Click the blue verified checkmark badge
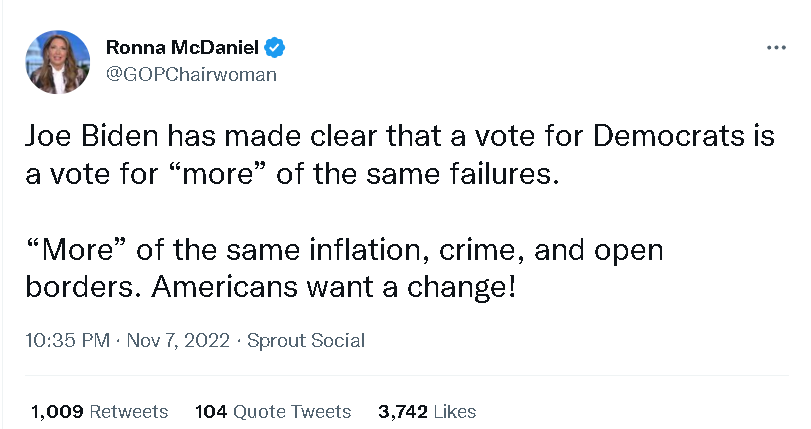811x429 pixels. click(274, 48)
